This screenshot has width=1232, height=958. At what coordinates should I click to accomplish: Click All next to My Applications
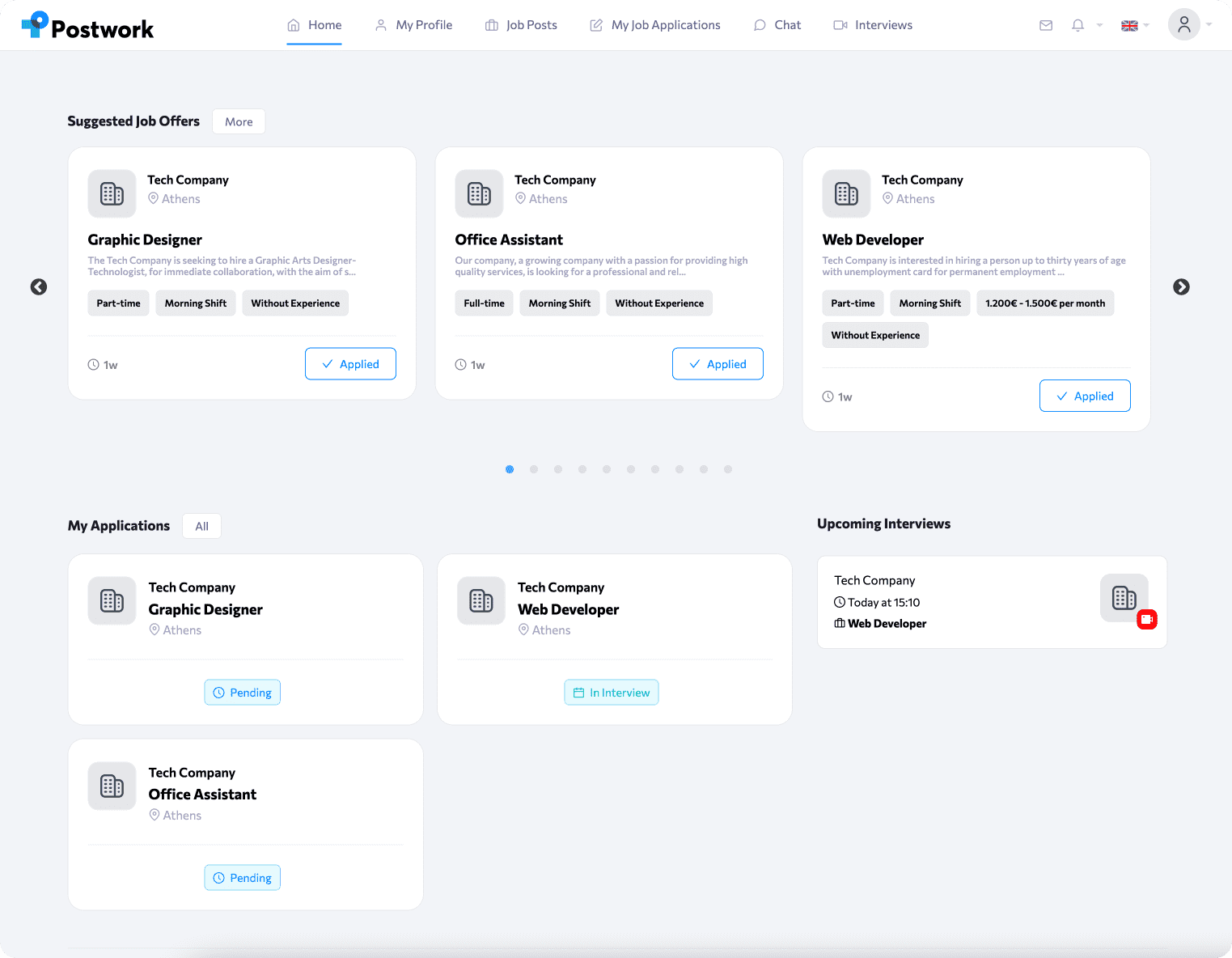(201, 526)
